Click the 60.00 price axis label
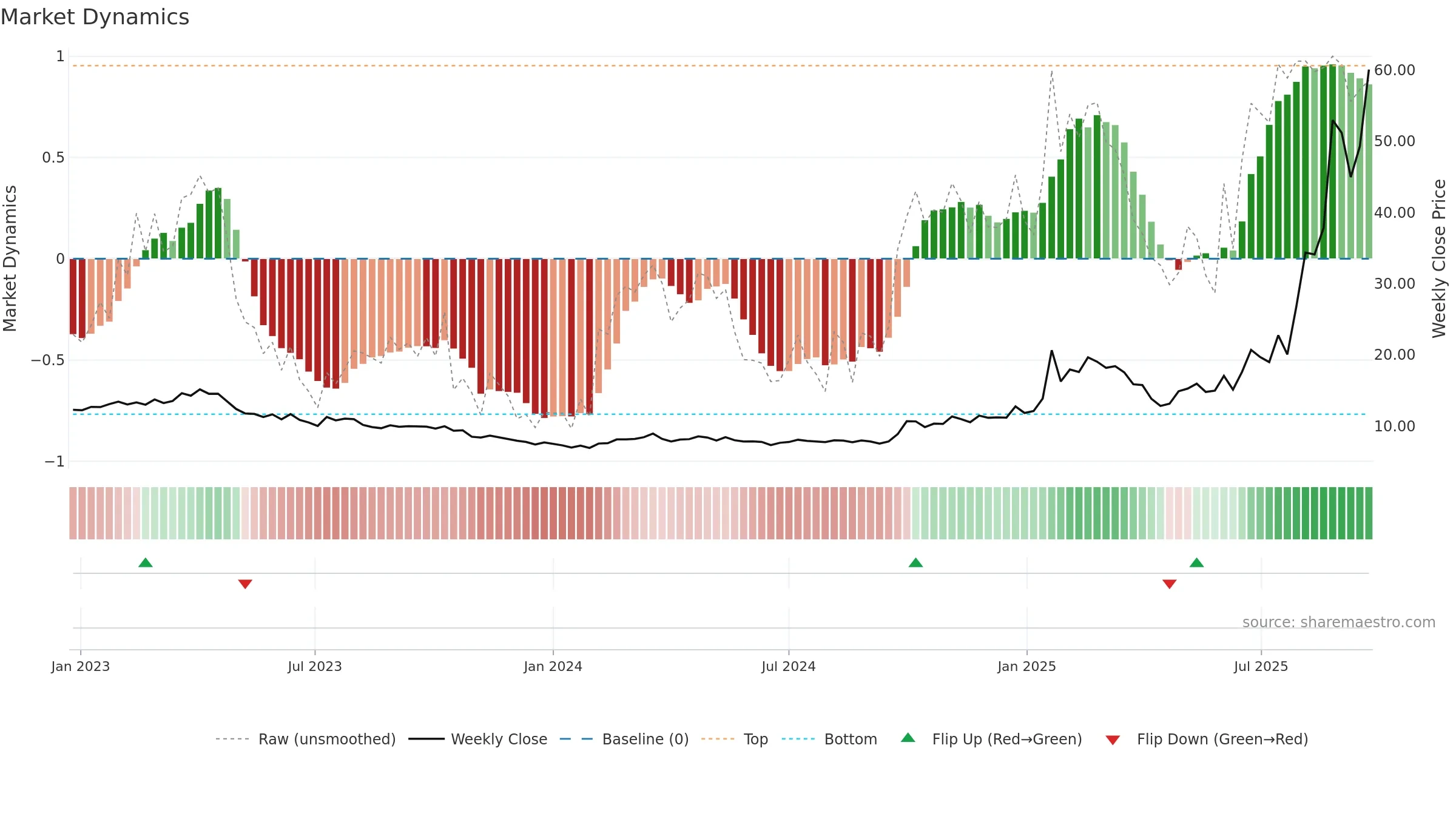This screenshot has height=819, width=1456. point(1395,70)
